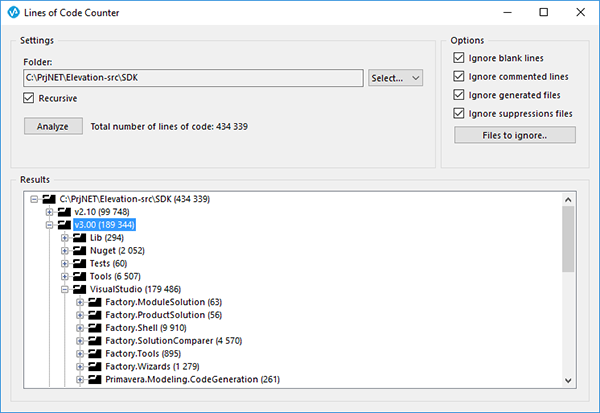Open the Select... folder dropdown

(395, 78)
